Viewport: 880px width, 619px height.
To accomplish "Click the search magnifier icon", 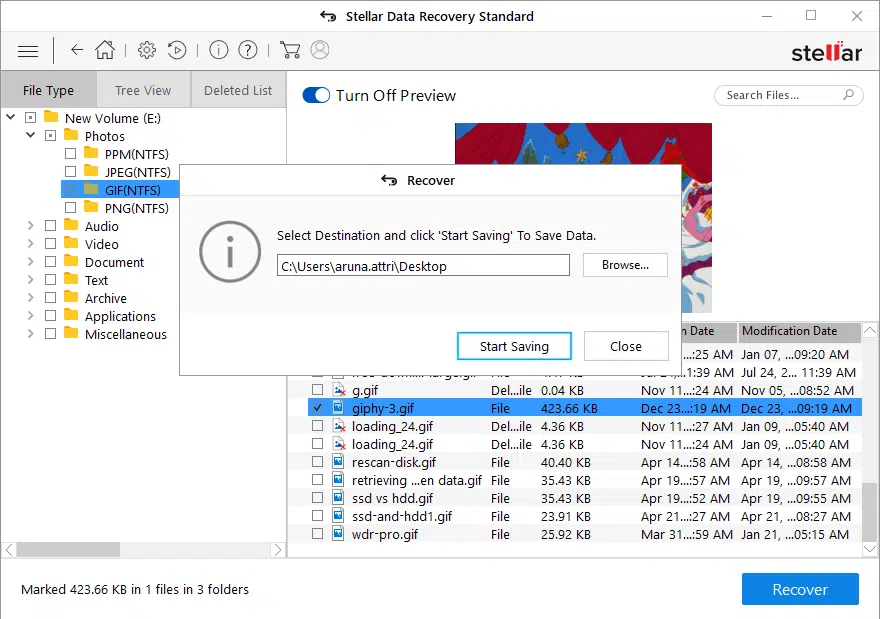I will pyautogui.click(x=849, y=95).
